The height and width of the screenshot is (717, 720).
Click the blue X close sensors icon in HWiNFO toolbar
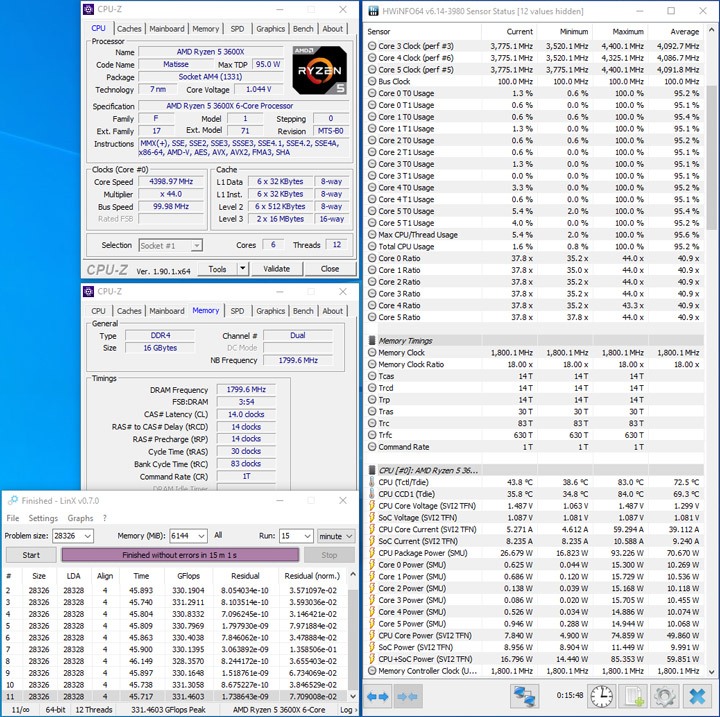(698, 696)
